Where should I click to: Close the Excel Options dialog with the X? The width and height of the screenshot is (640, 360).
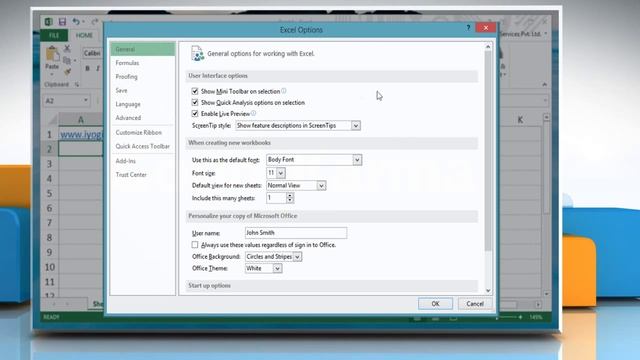tap(486, 28)
